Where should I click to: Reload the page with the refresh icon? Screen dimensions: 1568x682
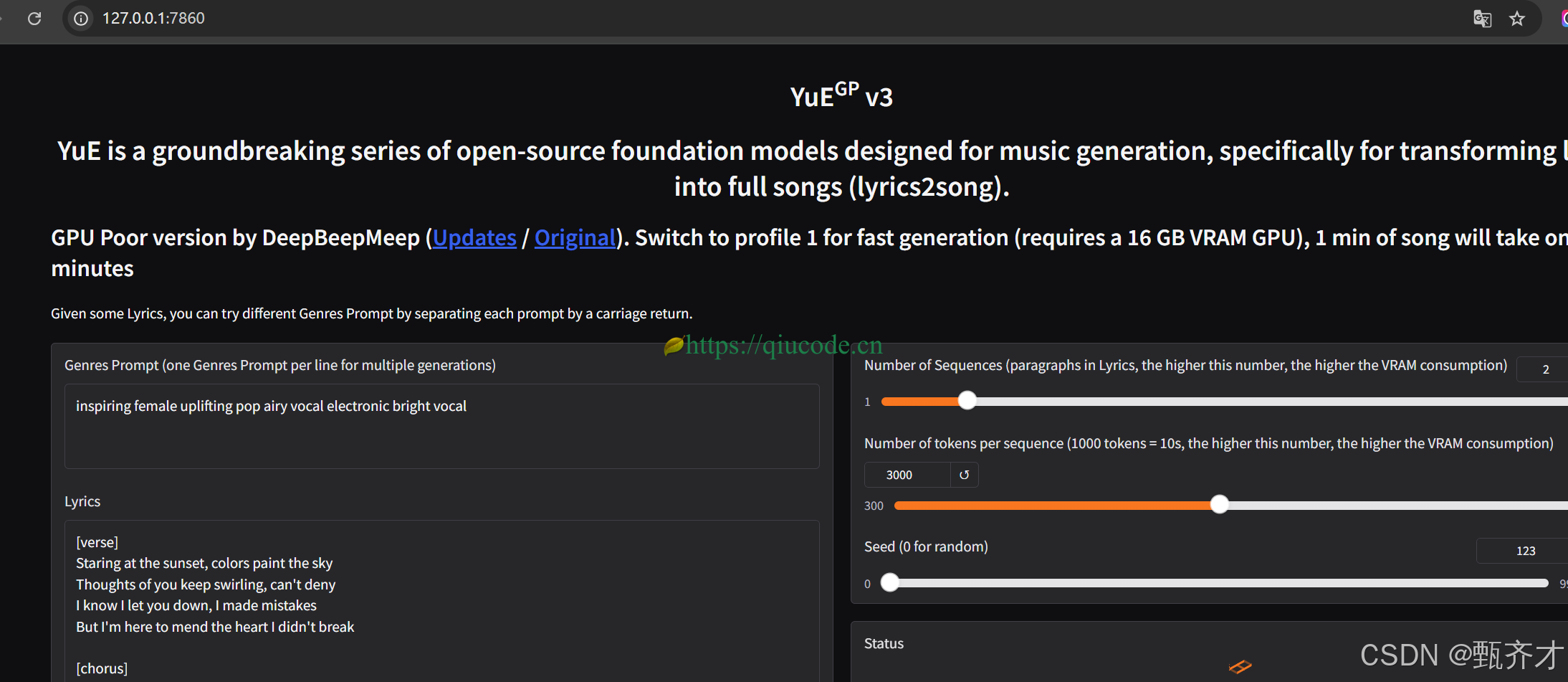pos(34,19)
